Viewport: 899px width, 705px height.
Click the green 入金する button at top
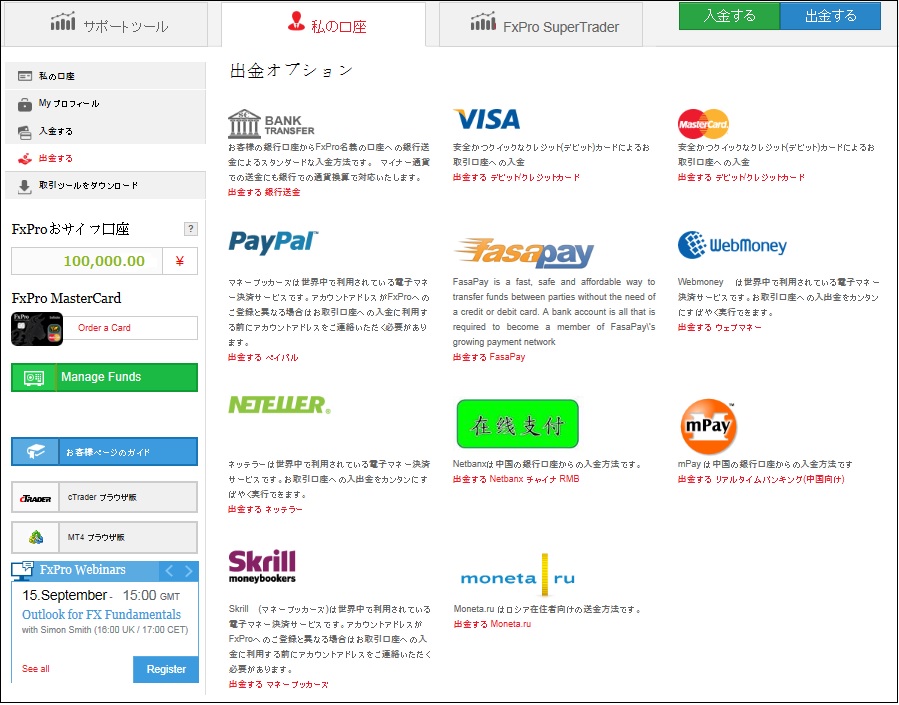729,16
